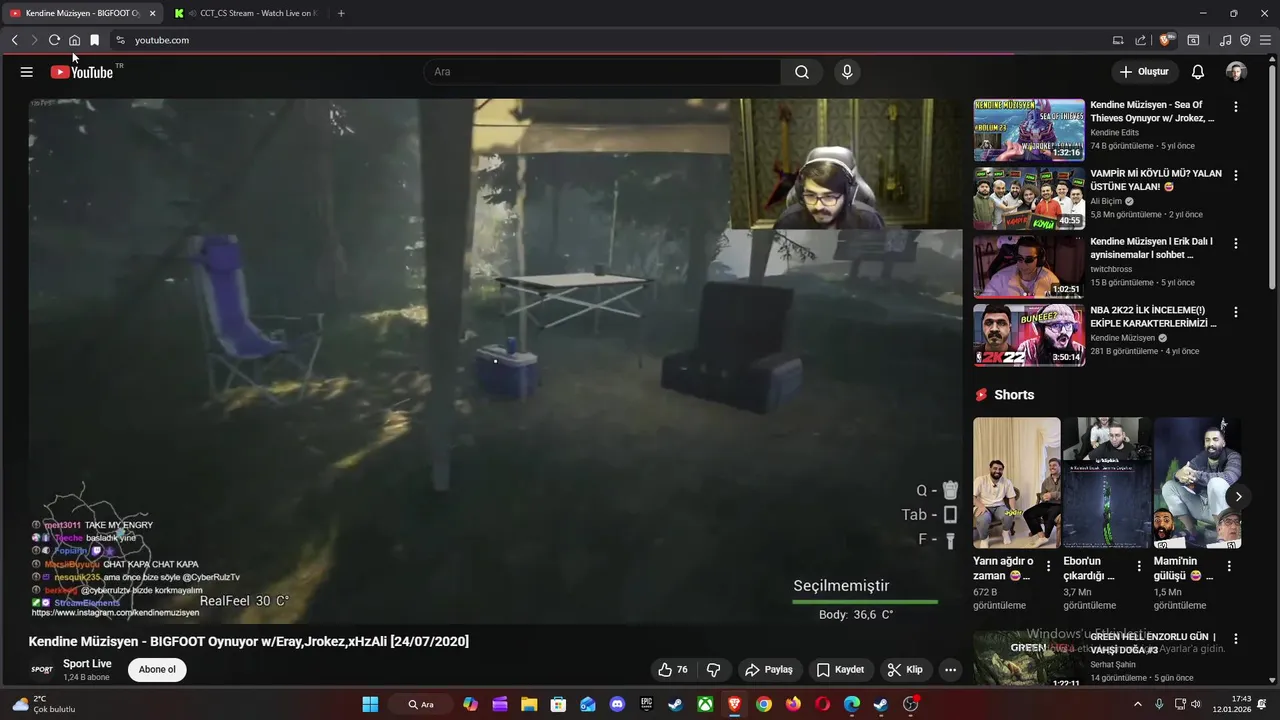This screenshot has height=720, width=1280.
Task: Click the Oluştur create button
Action: (1144, 72)
